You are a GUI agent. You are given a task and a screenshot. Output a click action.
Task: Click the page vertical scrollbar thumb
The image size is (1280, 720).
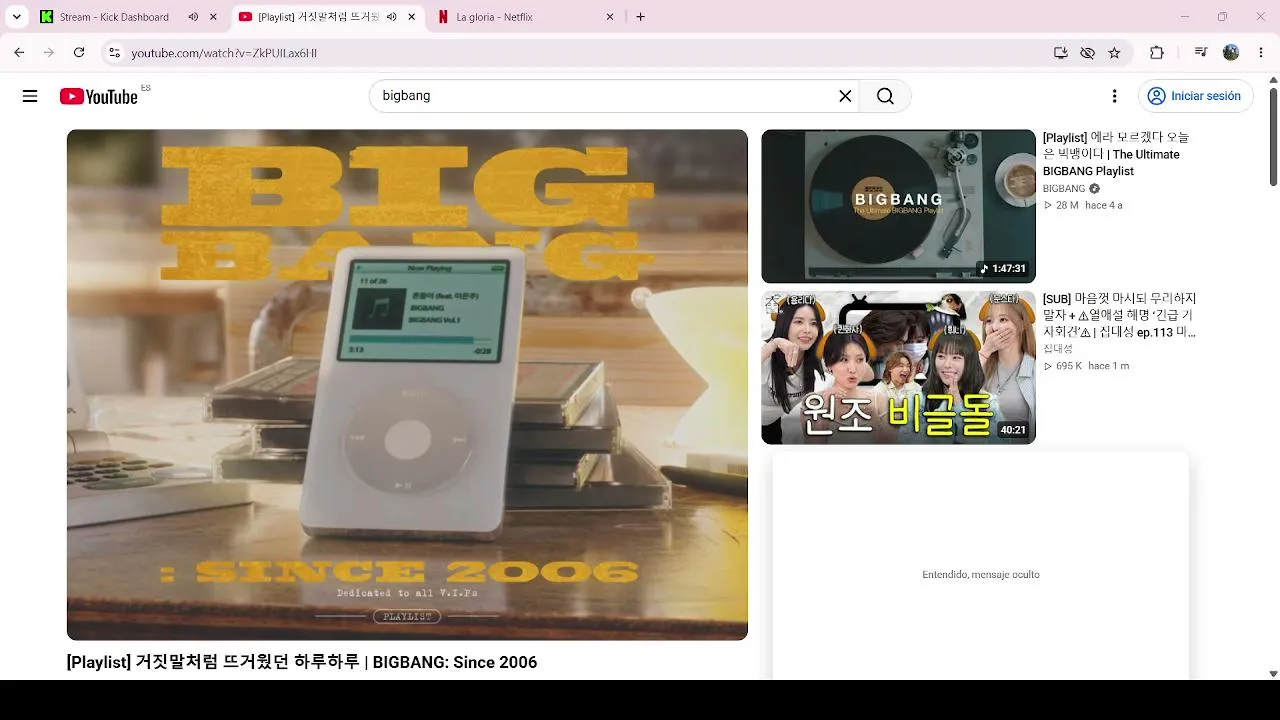click(x=1273, y=136)
